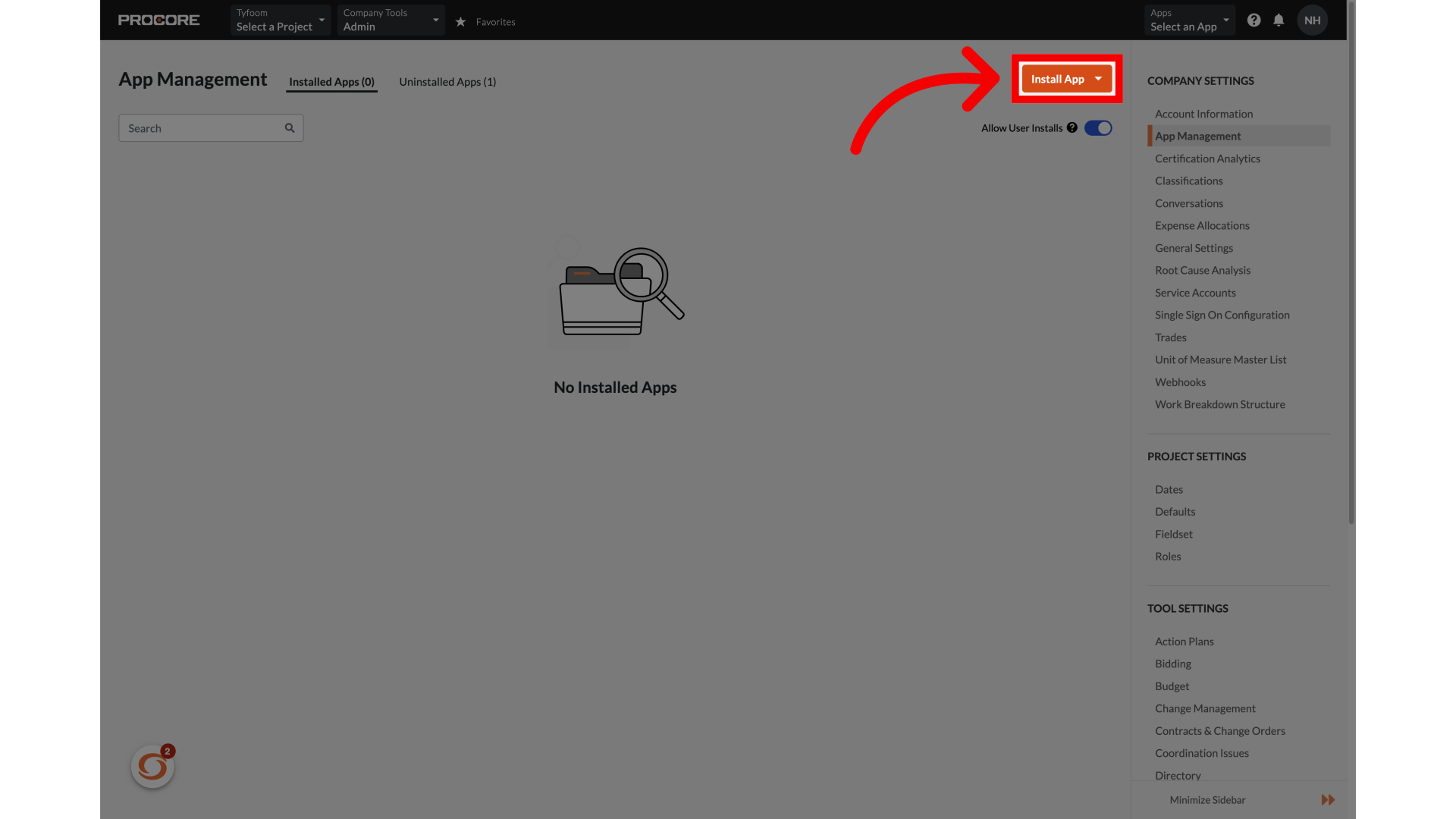
Task: Navigate to Single Sign On Configuration
Action: click(x=1222, y=314)
